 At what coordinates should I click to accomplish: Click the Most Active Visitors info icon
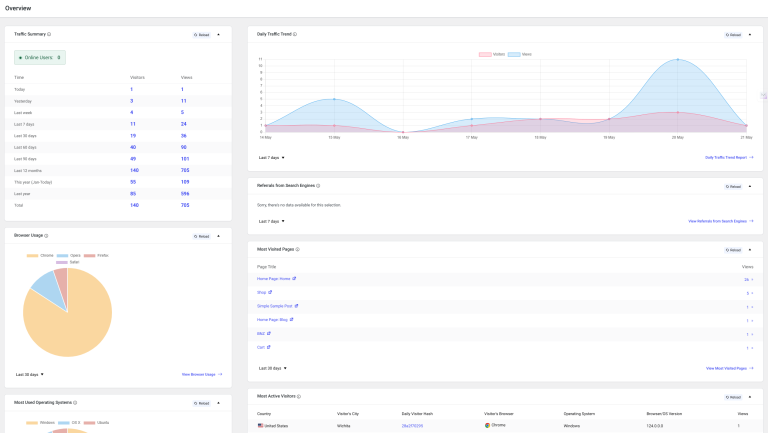[299, 396]
